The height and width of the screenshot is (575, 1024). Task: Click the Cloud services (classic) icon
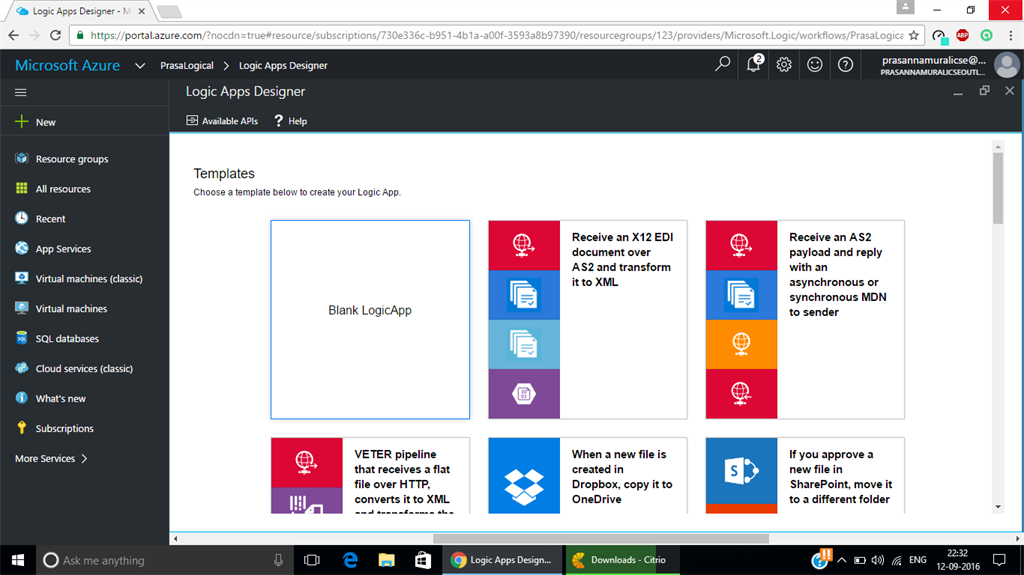point(22,368)
